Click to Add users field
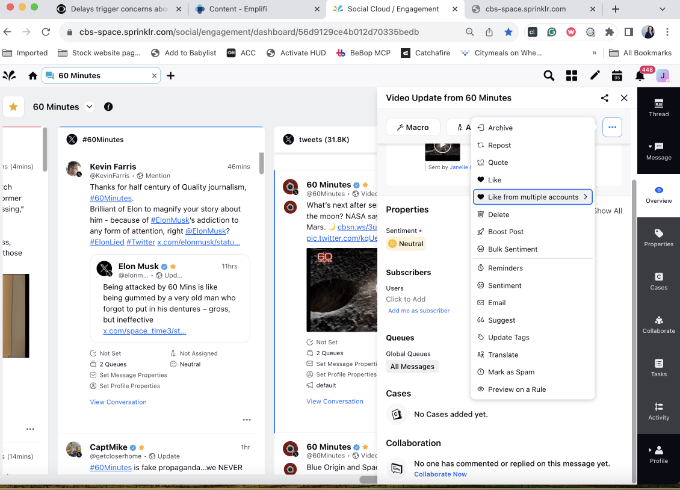 [x=405, y=299]
